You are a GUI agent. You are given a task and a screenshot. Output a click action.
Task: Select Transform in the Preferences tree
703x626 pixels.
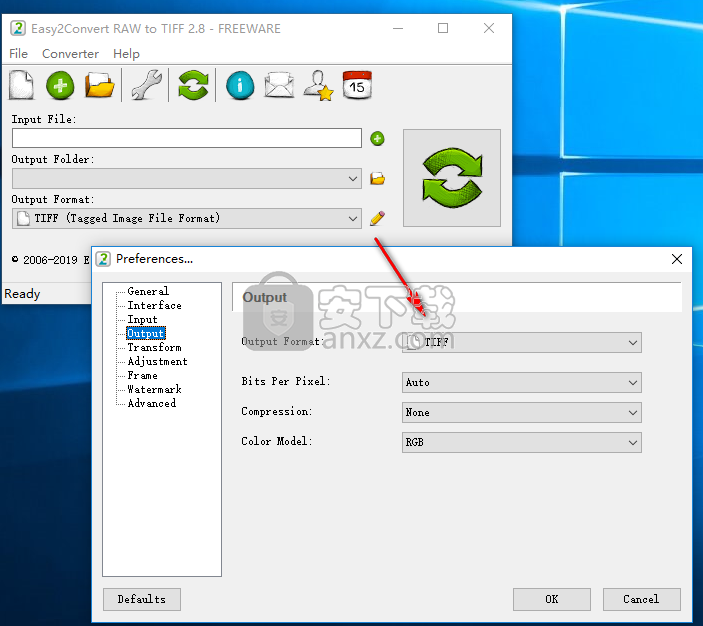[154, 347]
